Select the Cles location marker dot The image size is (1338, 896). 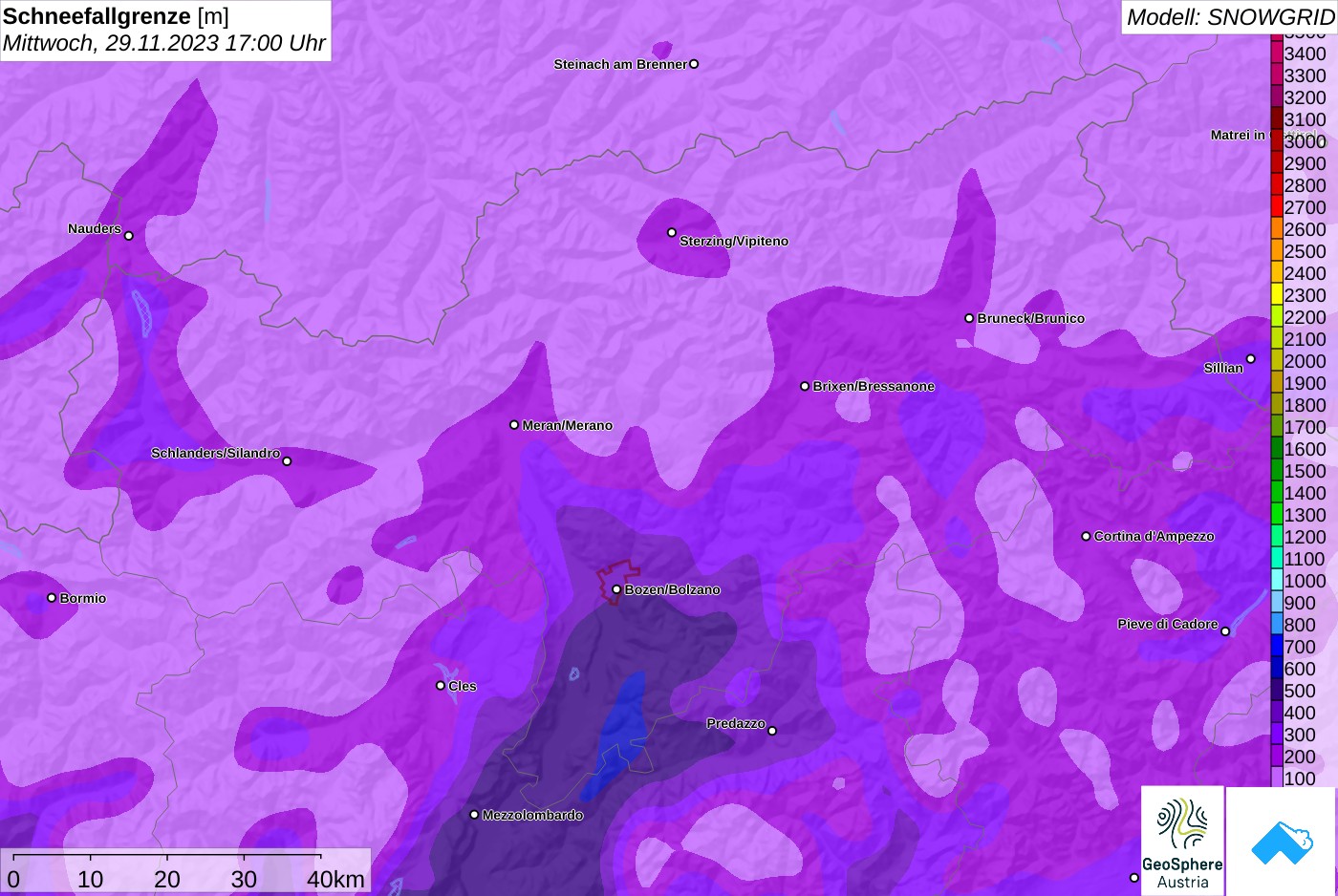(x=441, y=685)
